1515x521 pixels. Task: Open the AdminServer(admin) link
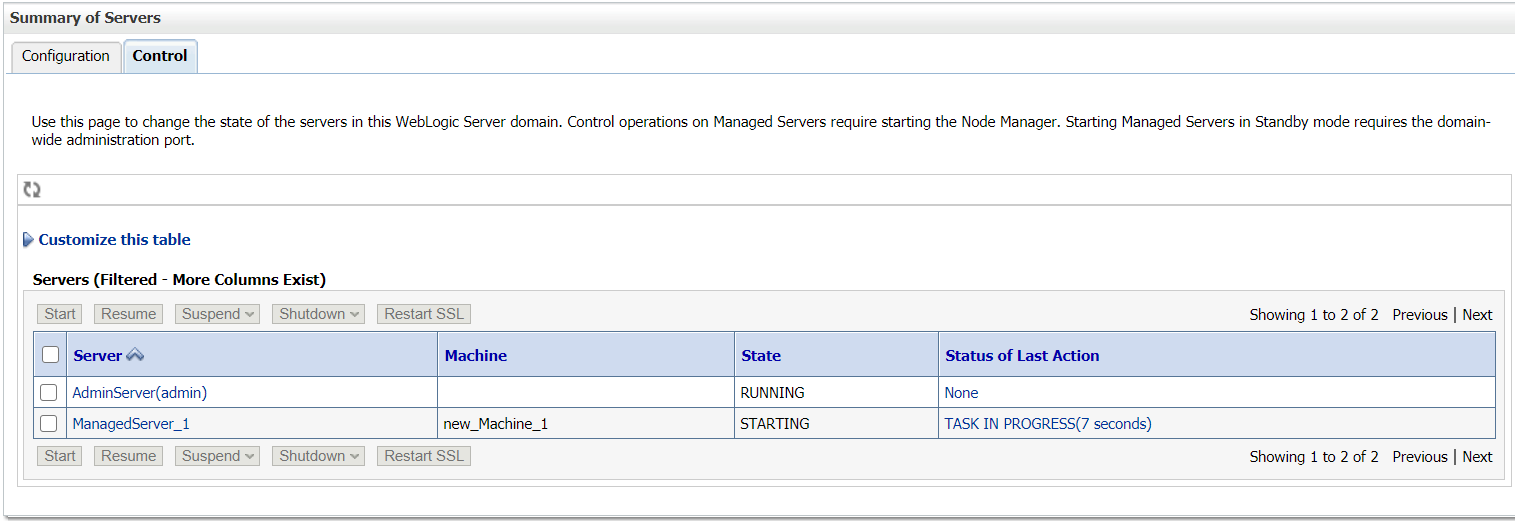(x=140, y=393)
